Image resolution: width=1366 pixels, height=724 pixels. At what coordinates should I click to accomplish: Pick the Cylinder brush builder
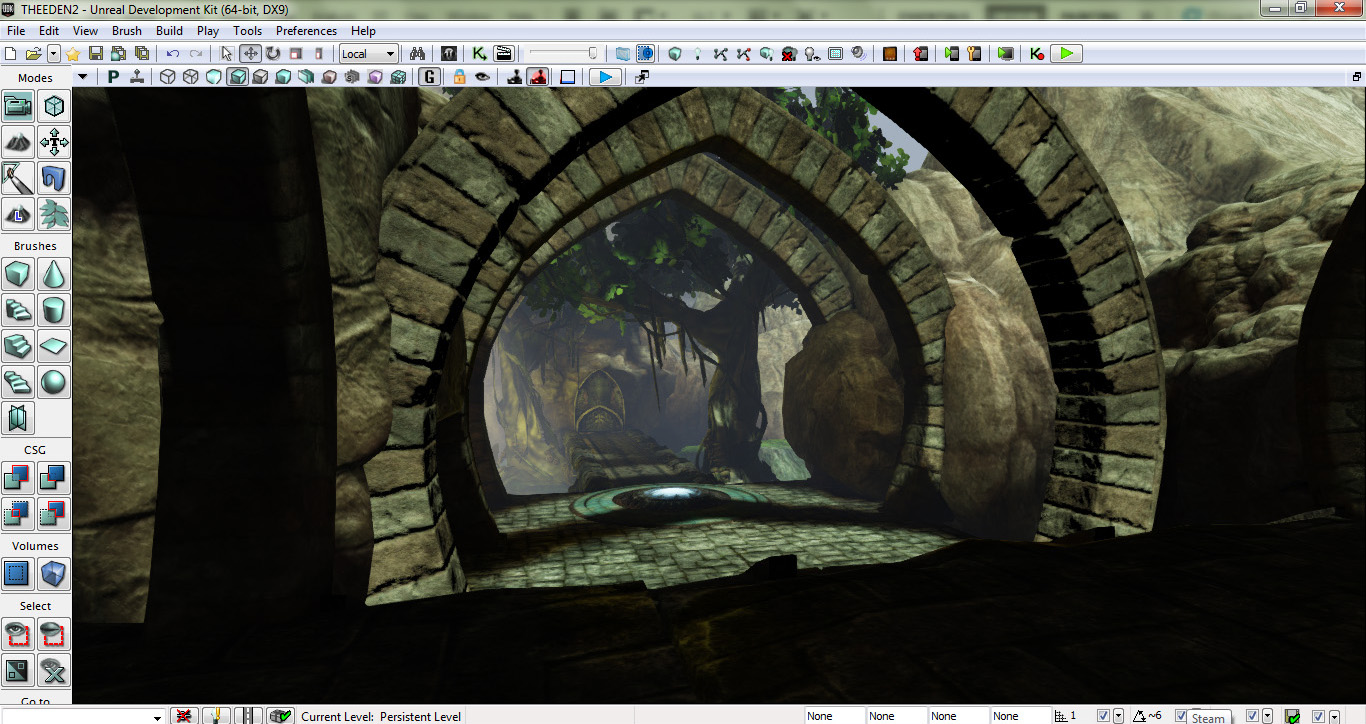[x=54, y=310]
